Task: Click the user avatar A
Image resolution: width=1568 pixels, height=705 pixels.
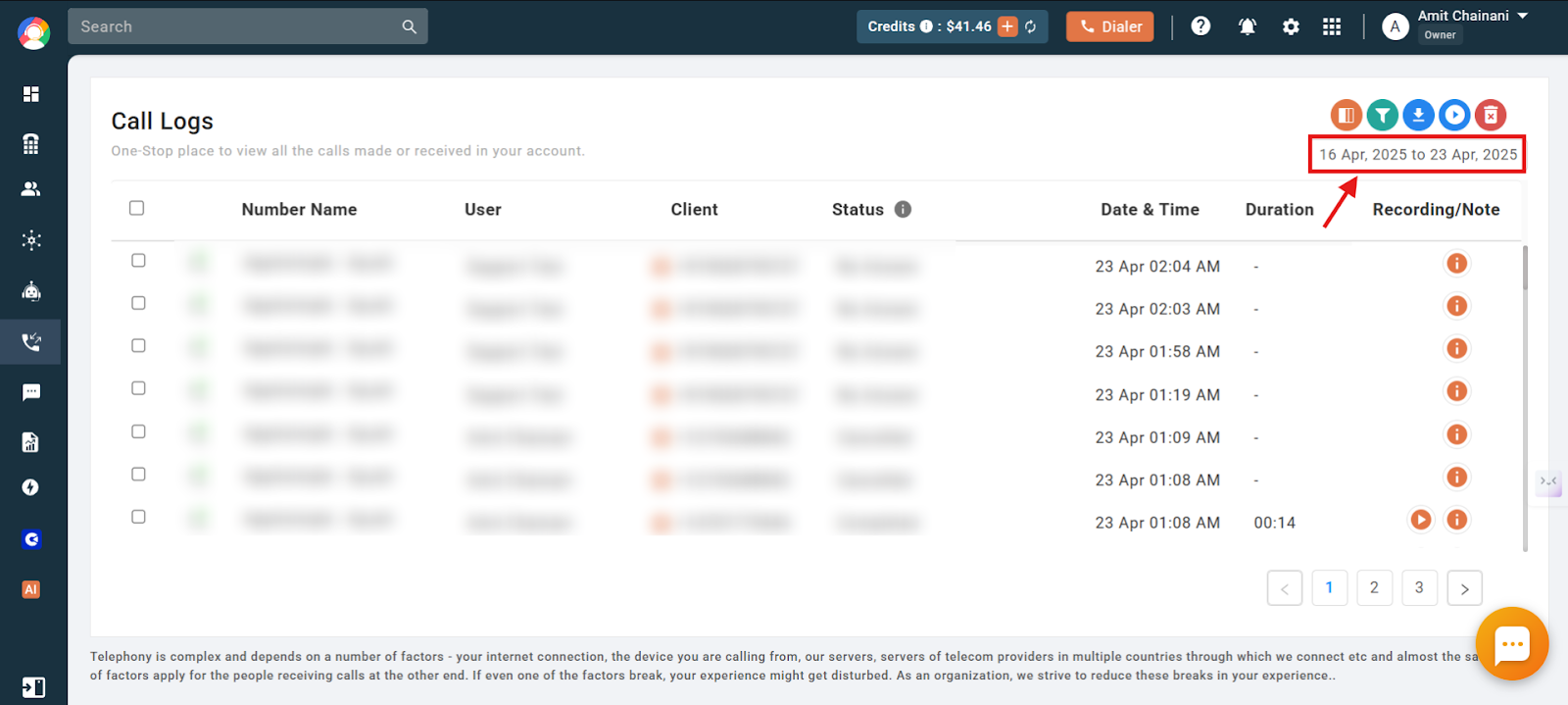Action: click(1395, 26)
